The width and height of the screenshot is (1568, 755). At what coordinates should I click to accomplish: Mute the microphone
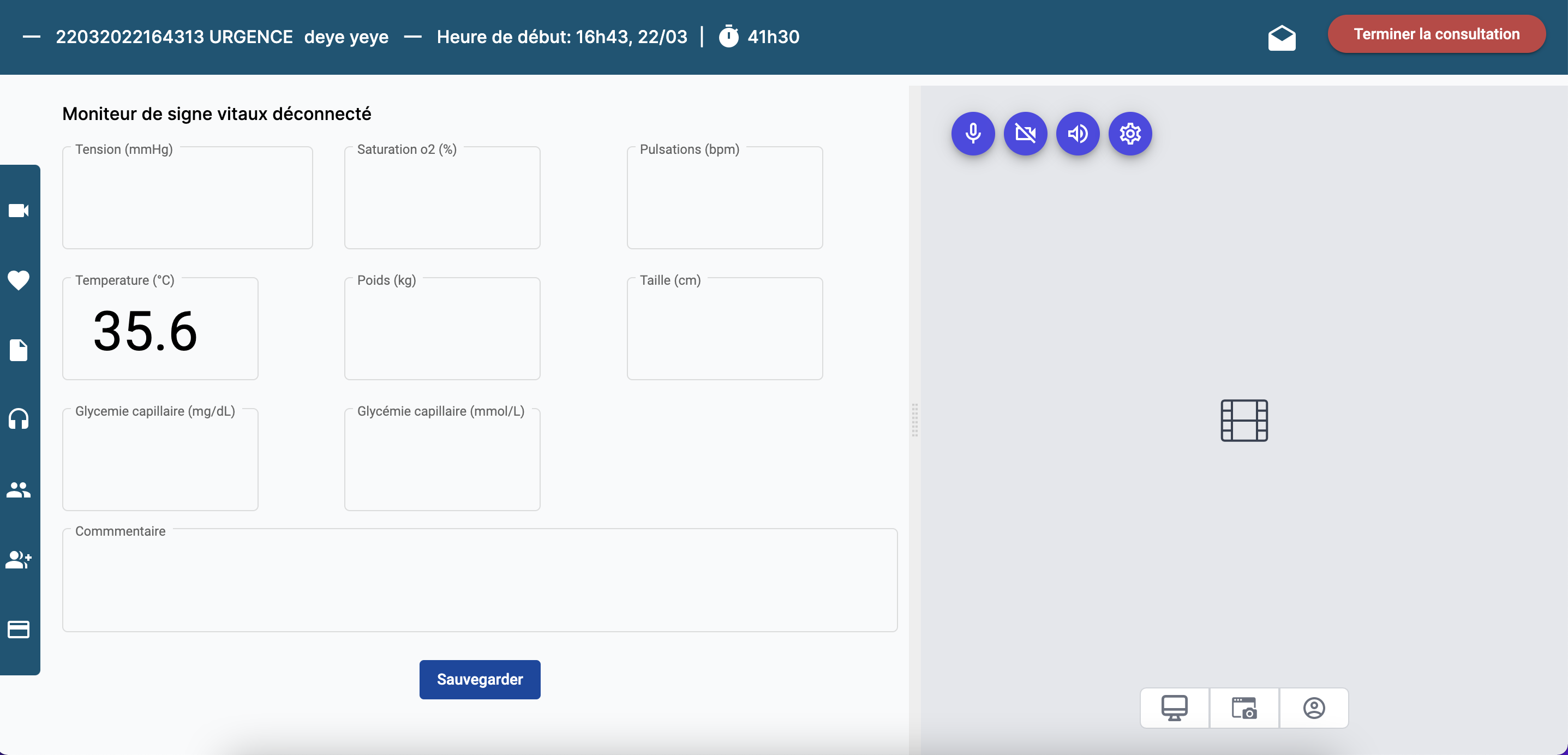tap(973, 133)
